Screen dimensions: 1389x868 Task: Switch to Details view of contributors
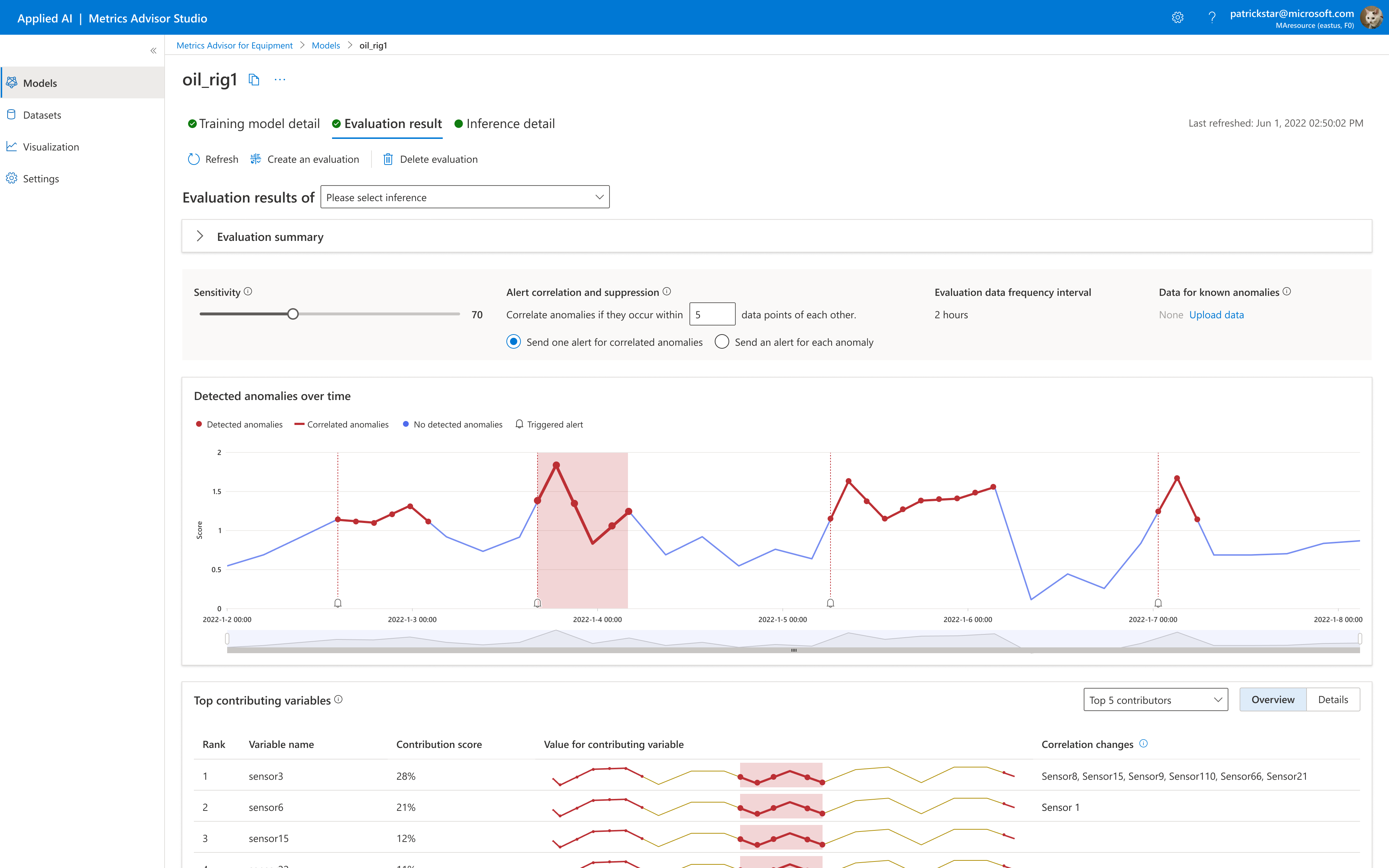[x=1333, y=699]
